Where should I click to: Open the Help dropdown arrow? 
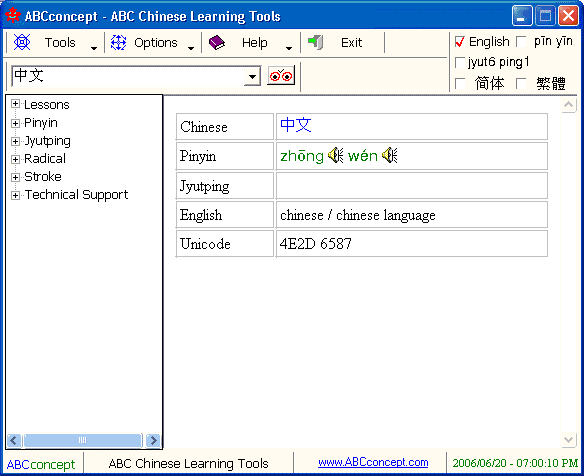click(289, 48)
